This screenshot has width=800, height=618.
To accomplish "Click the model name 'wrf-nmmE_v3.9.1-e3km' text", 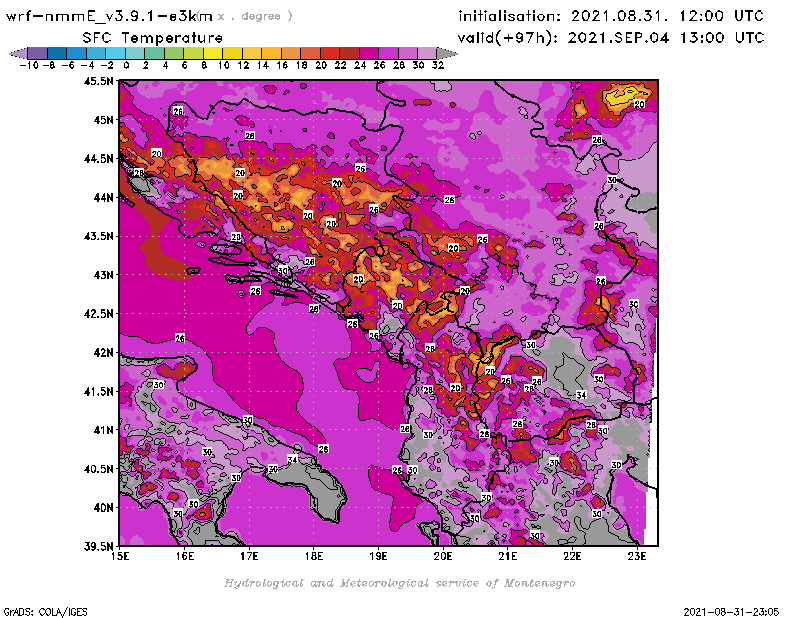I will click(x=109, y=16).
